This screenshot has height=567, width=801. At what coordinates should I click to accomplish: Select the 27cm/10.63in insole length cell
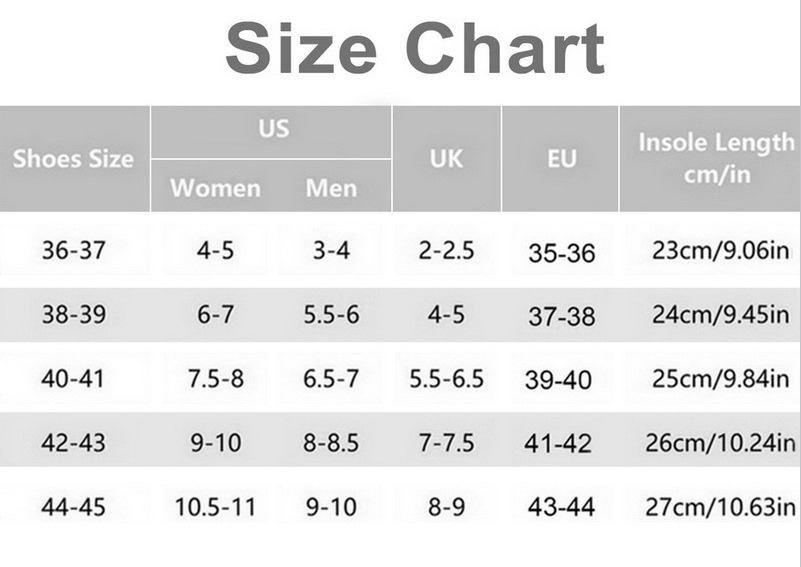tap(720, 506)
